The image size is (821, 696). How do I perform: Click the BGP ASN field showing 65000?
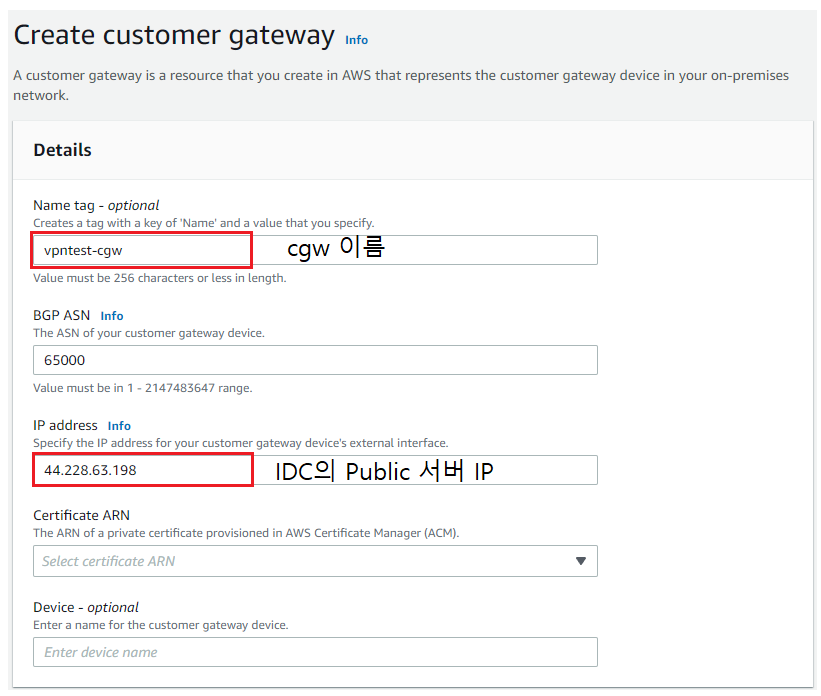[x=315, y=360]
